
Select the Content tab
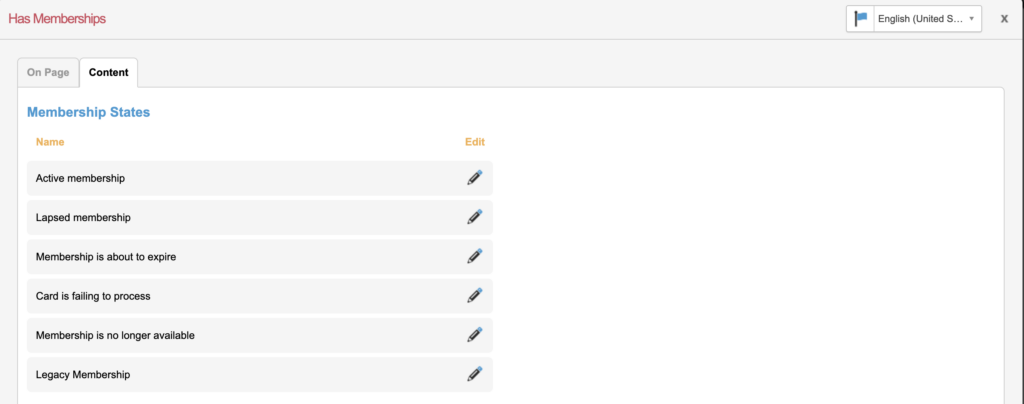click(x=108, y=73)
